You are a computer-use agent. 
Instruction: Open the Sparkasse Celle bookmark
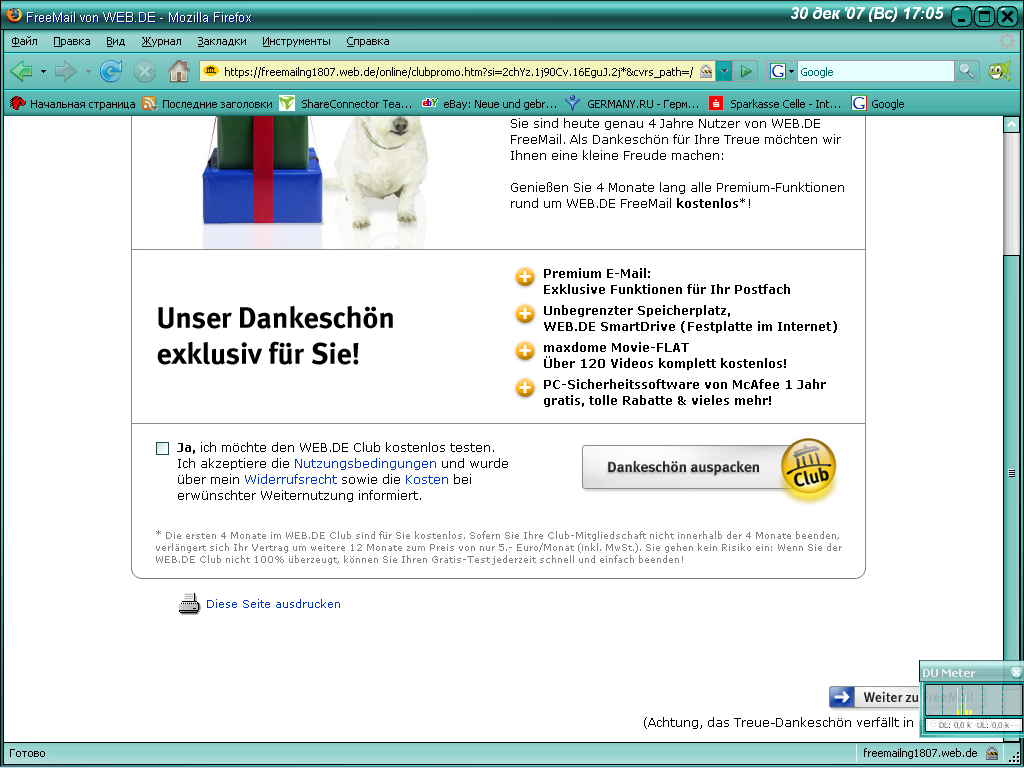coord(775,104)
